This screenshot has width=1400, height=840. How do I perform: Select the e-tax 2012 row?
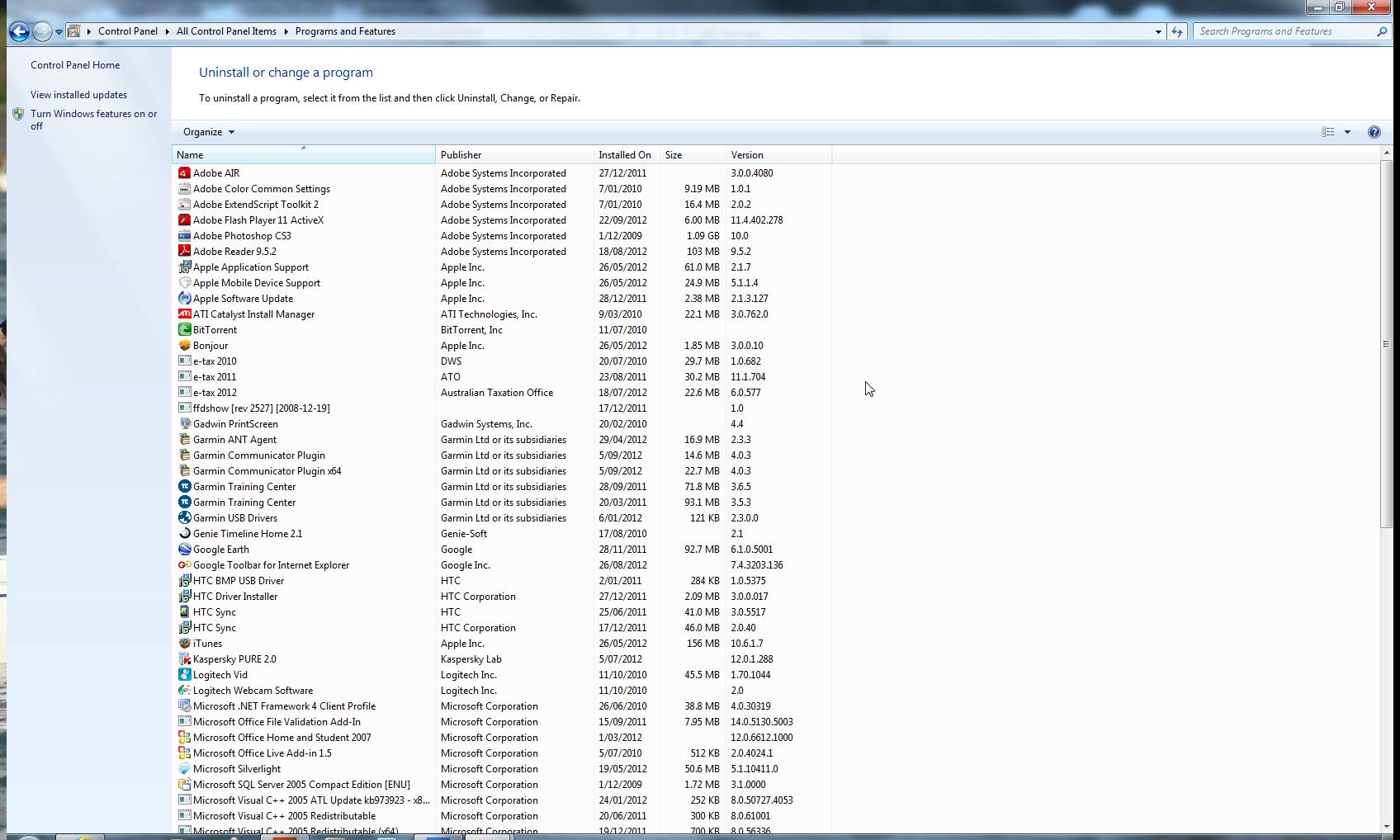click(x=502, y=393)
